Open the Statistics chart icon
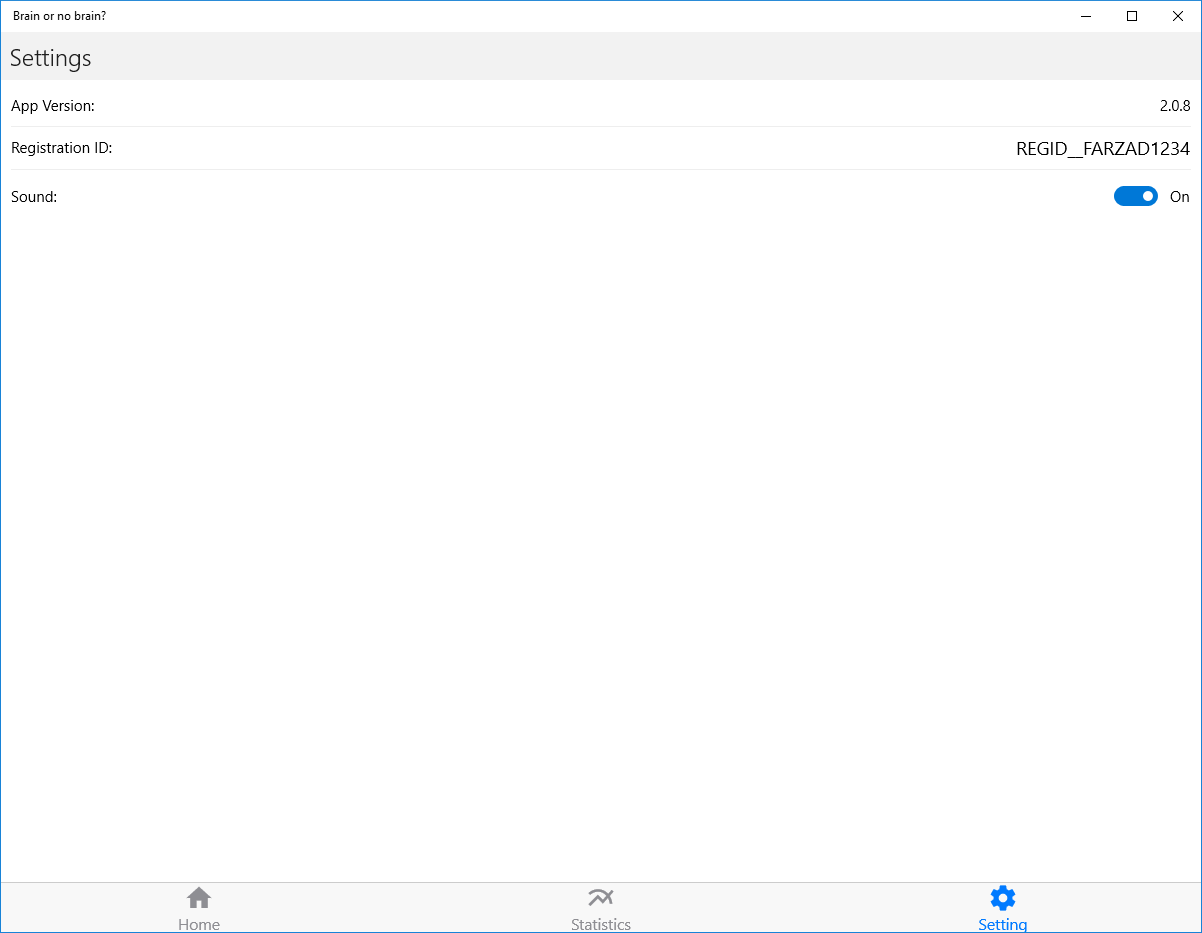Viewport: 1202px width, 933px height. pos(601,897)
